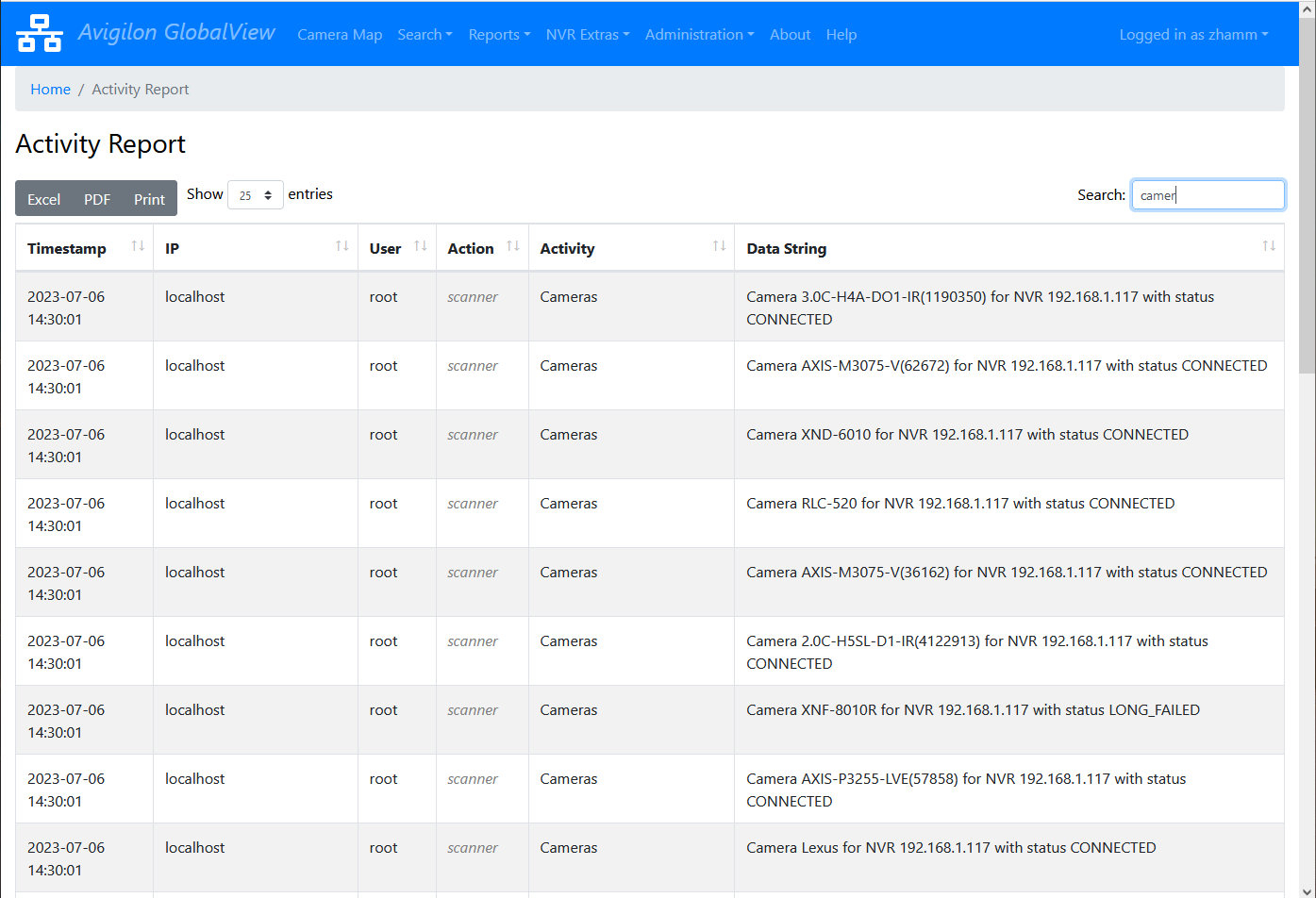Click timestamp in the AXIS-M3075-V(62672) row
The height and width of the screenshot is (898, 1316).
click(66, 376)
